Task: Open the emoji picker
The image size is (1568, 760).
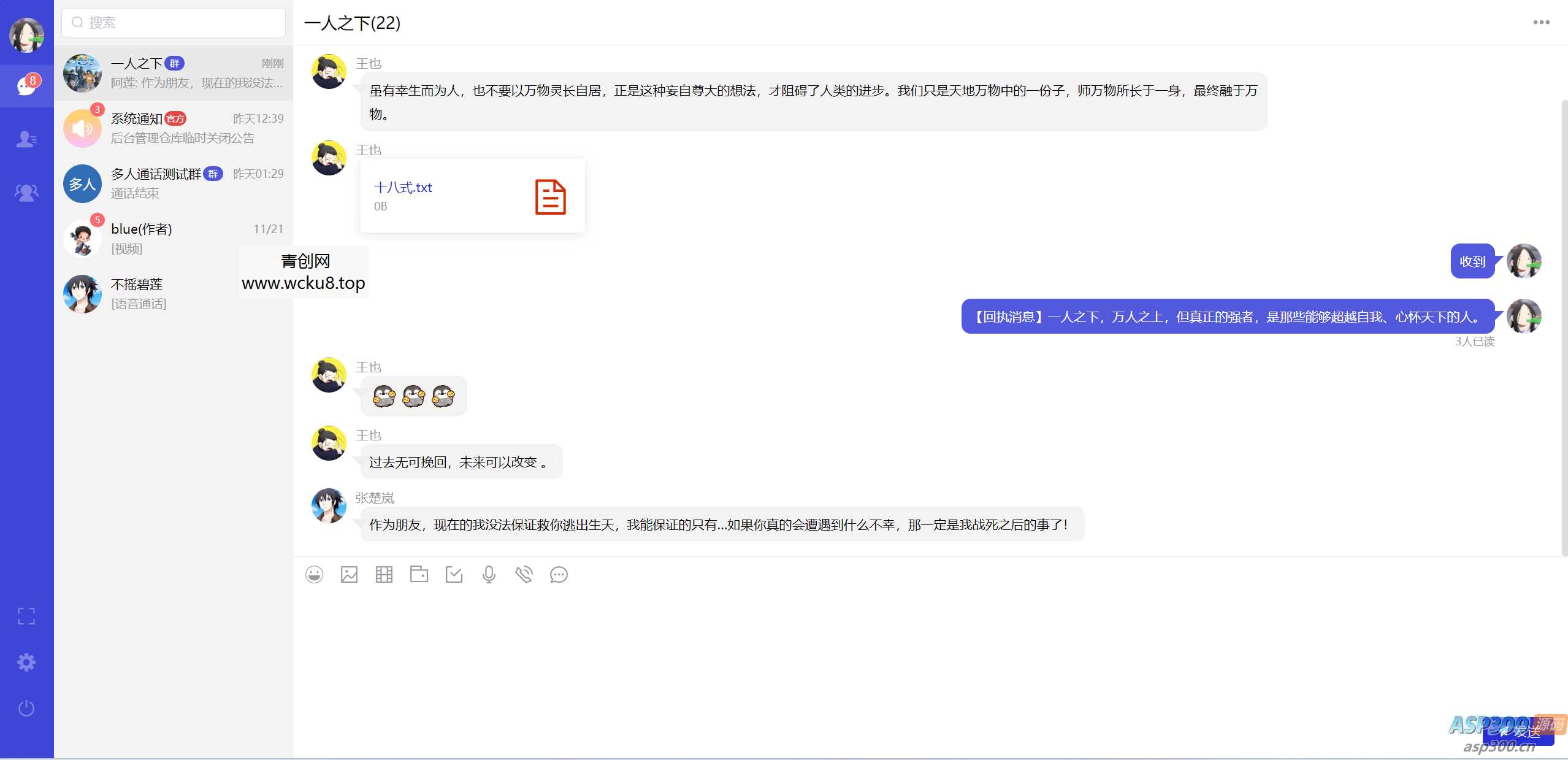Action: (x=315, y=574)
